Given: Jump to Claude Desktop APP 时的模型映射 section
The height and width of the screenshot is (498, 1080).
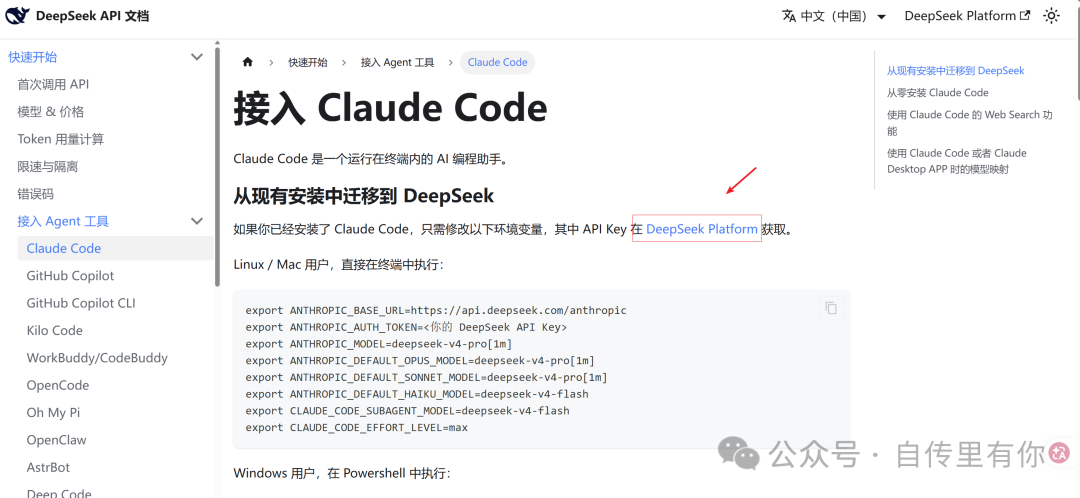Looking at the screenshot, I should (957, 161).
